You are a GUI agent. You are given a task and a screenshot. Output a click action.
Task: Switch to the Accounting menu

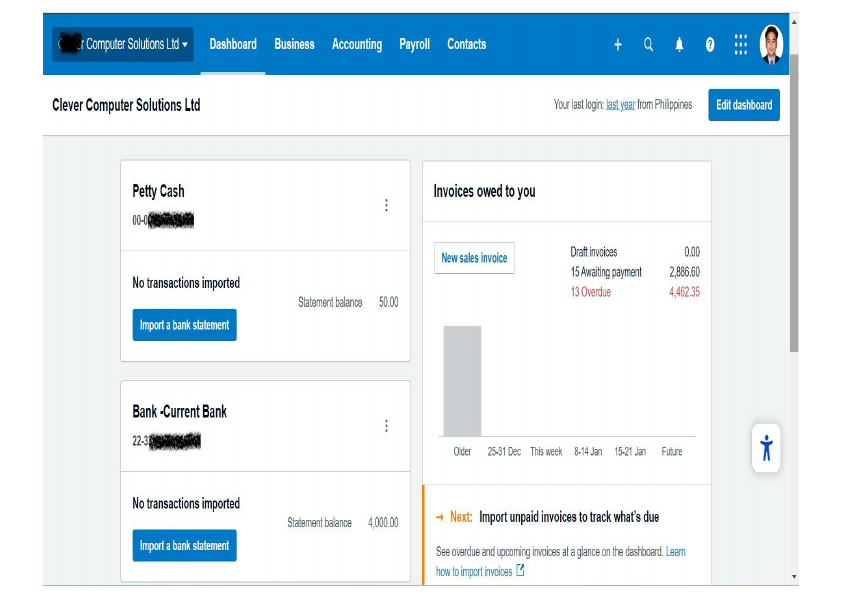(x=357, y=44)
